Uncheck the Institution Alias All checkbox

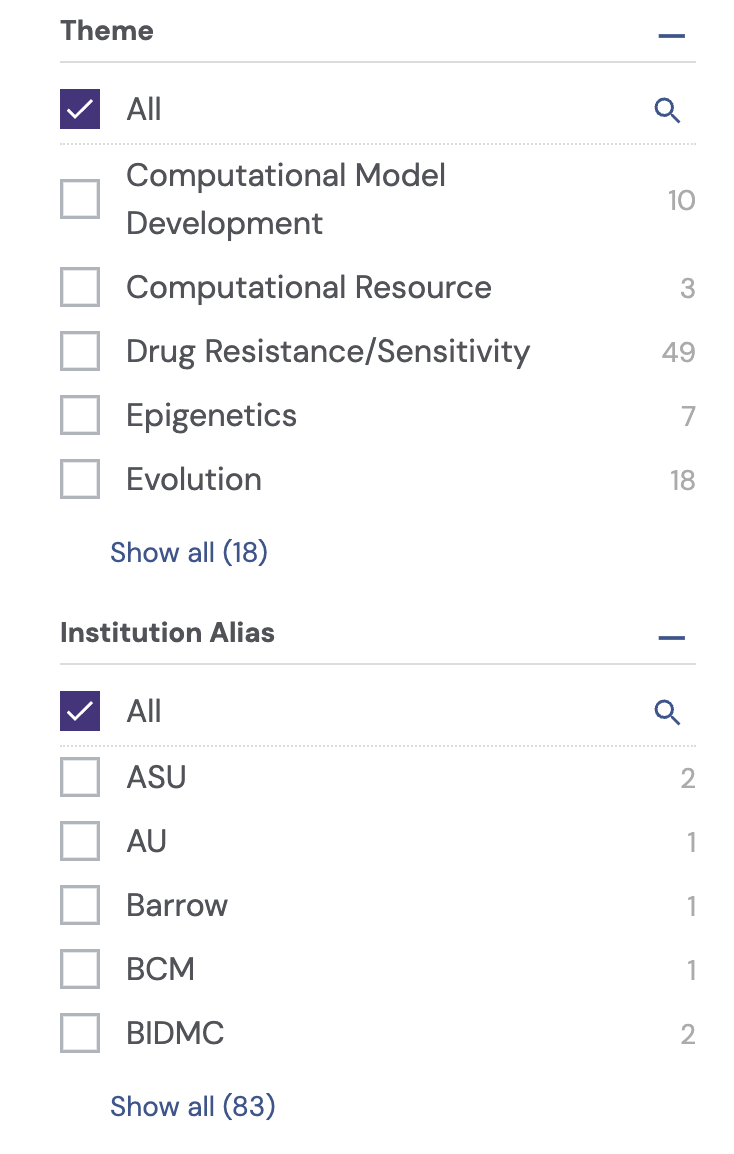pyautogui.click(x=80, y=711)
